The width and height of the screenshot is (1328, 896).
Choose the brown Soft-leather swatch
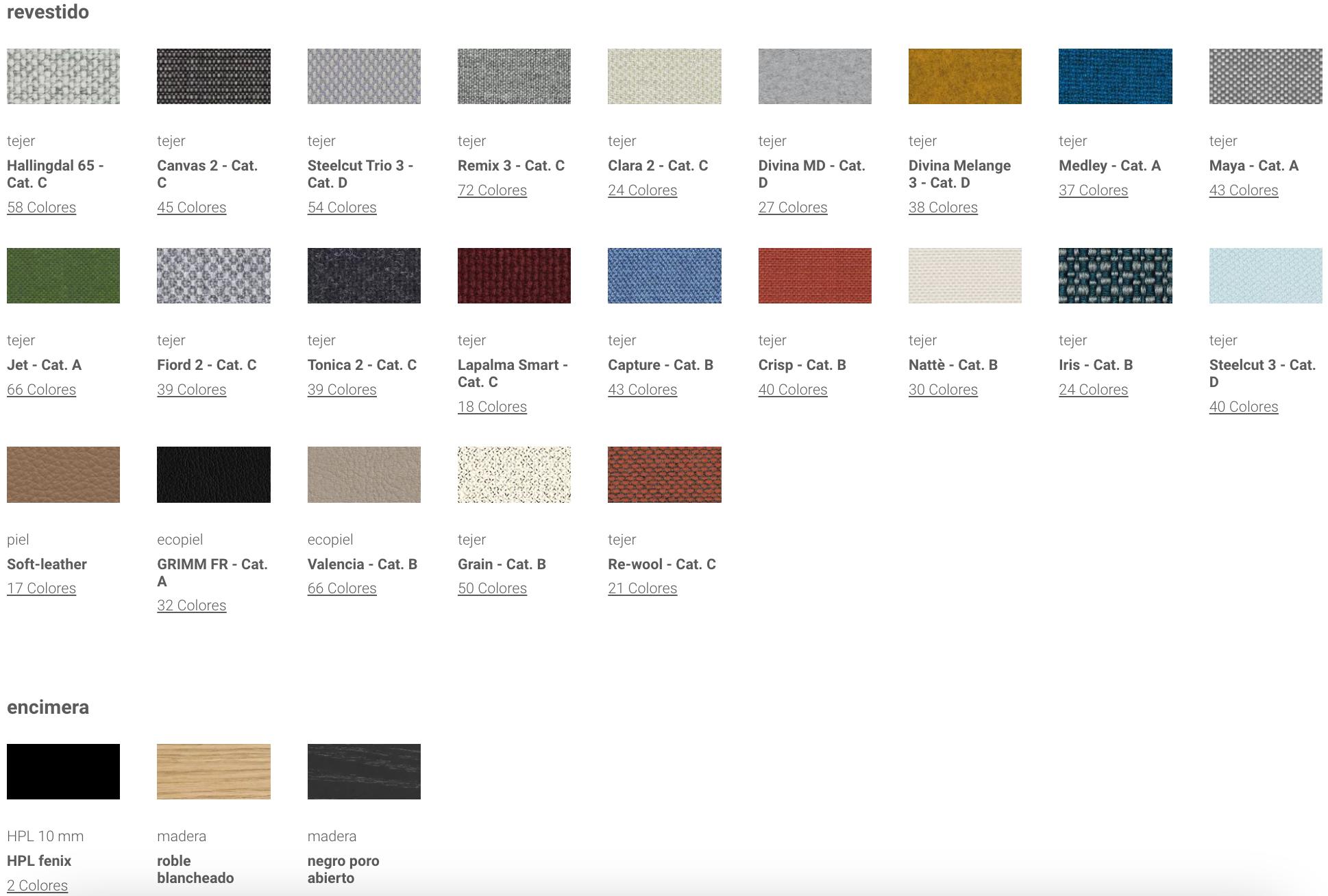(63, 474)
